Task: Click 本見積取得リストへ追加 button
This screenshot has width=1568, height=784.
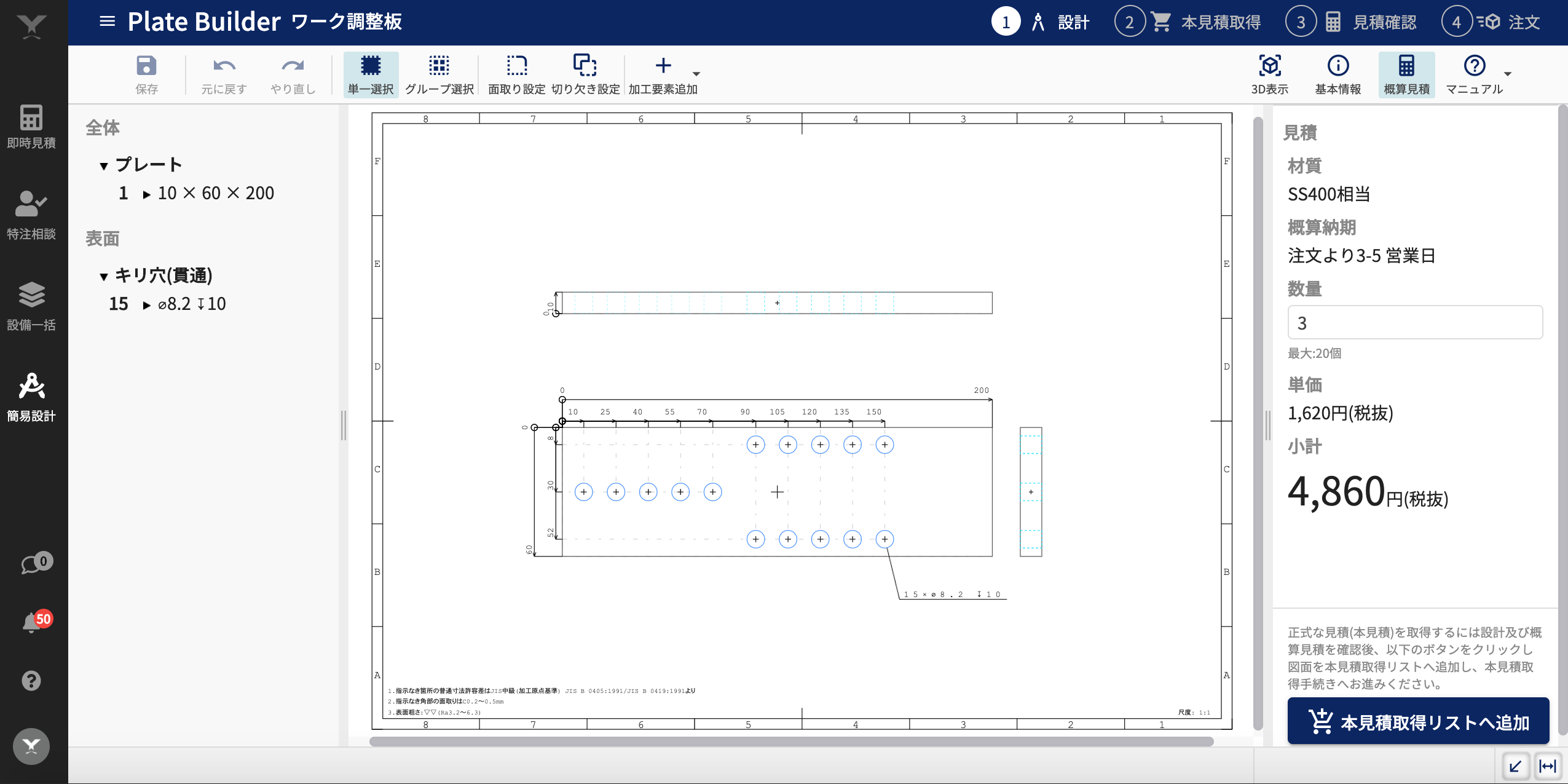Action: tap(1418, 721)
